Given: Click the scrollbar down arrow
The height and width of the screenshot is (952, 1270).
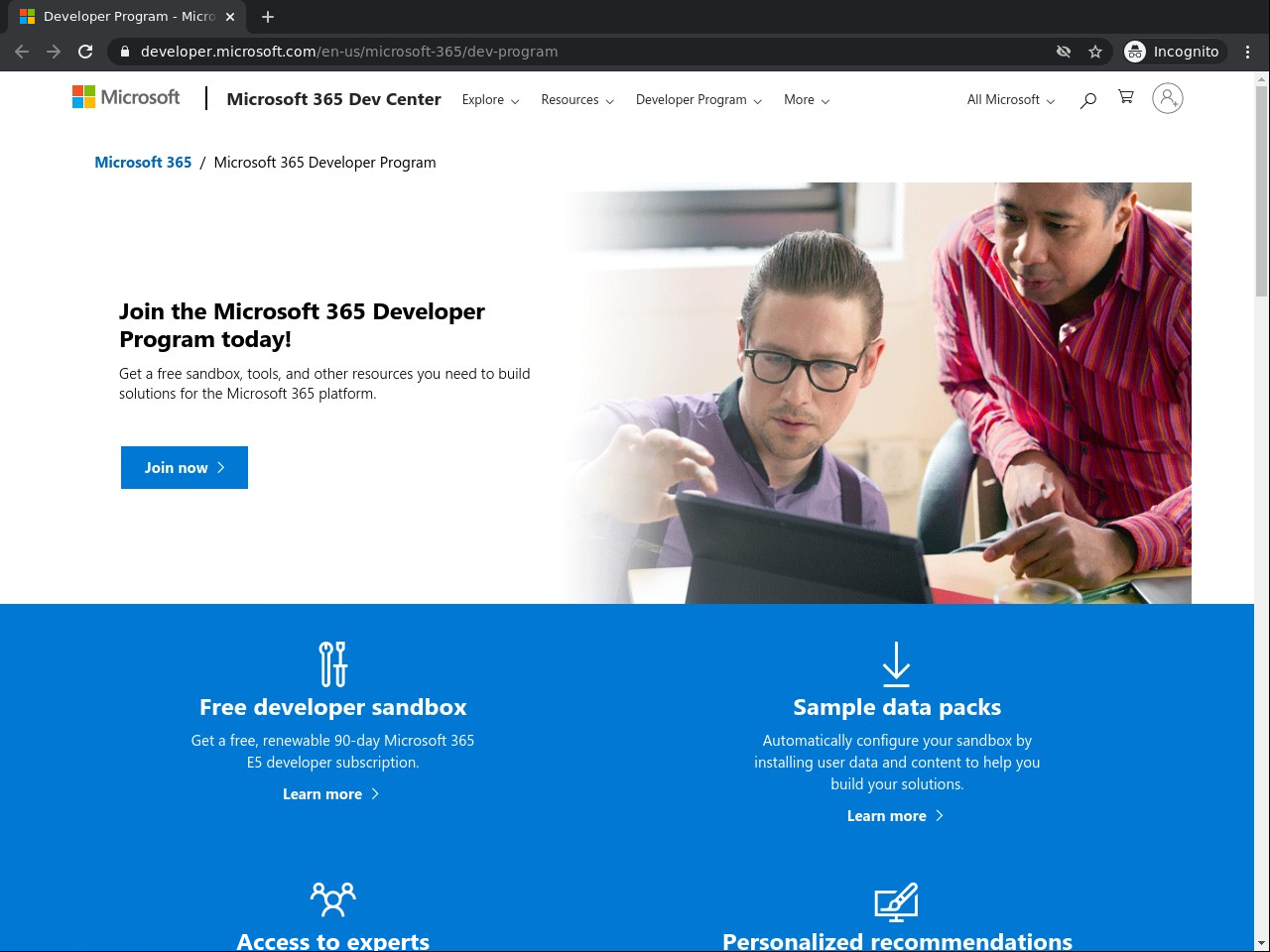Looking at the screenshot, I should (x=1262, y=943).
